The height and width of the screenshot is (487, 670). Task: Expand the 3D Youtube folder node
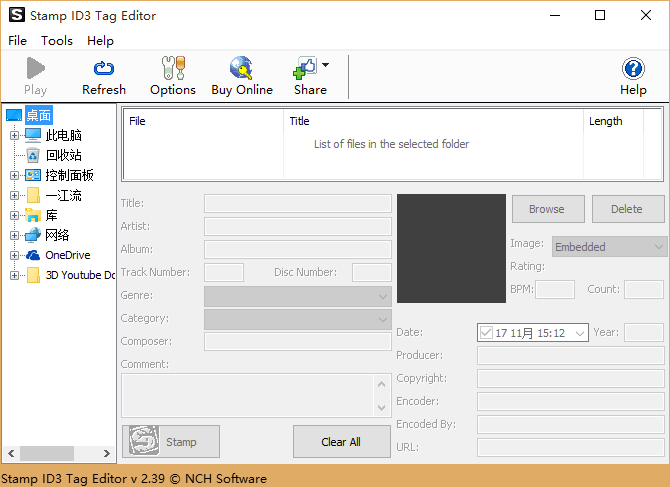click(x=14, y=275)
